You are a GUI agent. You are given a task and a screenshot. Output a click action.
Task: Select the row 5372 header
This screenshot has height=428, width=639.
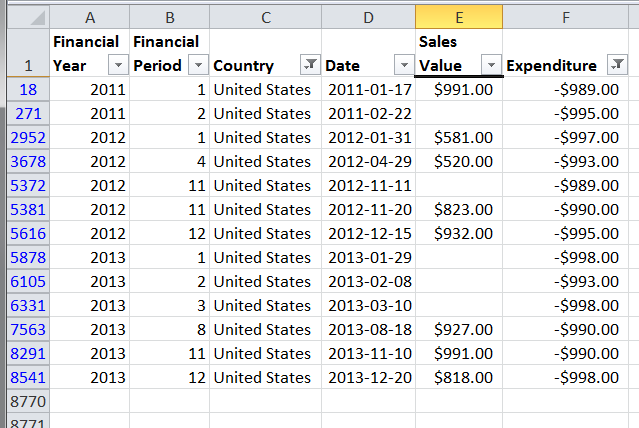(26, 185)
